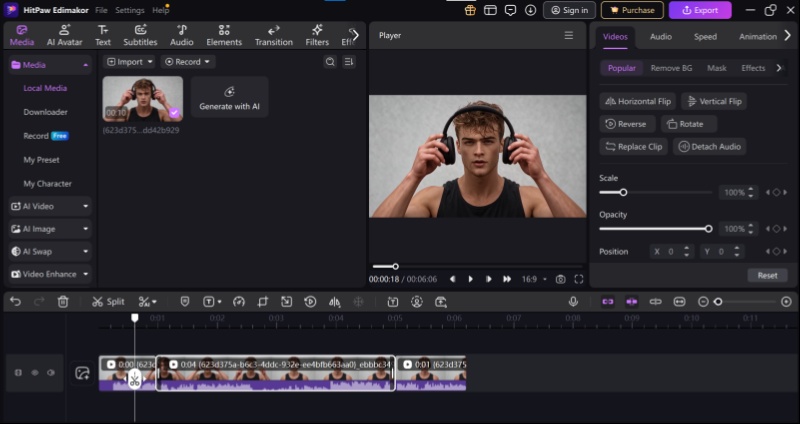Viewport: 800px width, 424px height.
Task: Click the Vertical Flip button
Action: pos(714,101)
